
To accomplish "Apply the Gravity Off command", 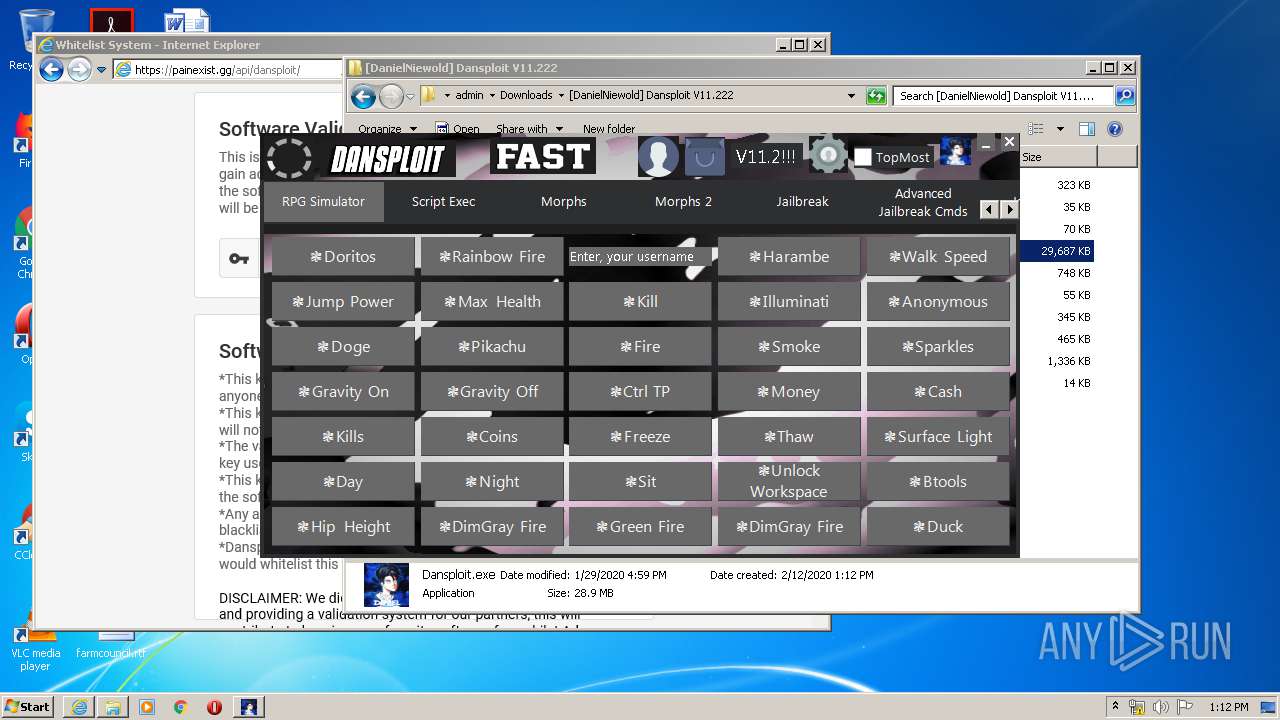I will coord(492,392).
